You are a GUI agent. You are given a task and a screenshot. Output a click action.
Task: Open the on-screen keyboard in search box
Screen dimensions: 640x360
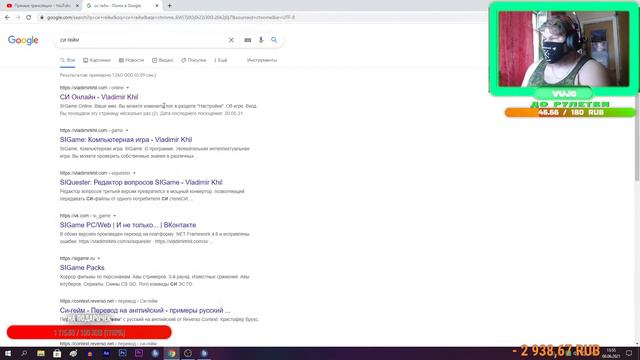248,40
